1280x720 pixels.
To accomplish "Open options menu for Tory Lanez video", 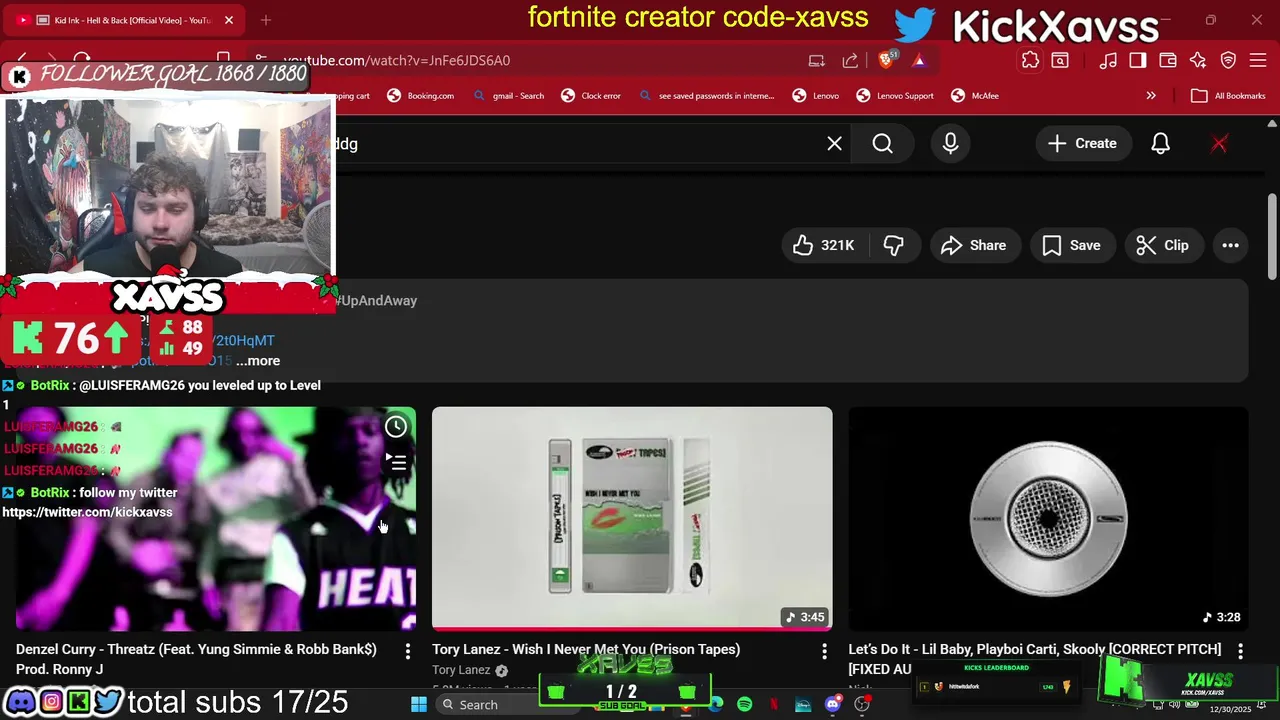I will coord(824,651).
